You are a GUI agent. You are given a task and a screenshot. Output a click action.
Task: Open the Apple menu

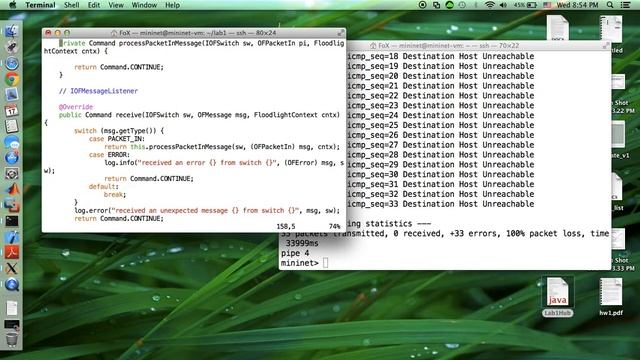tap(12, 5)
